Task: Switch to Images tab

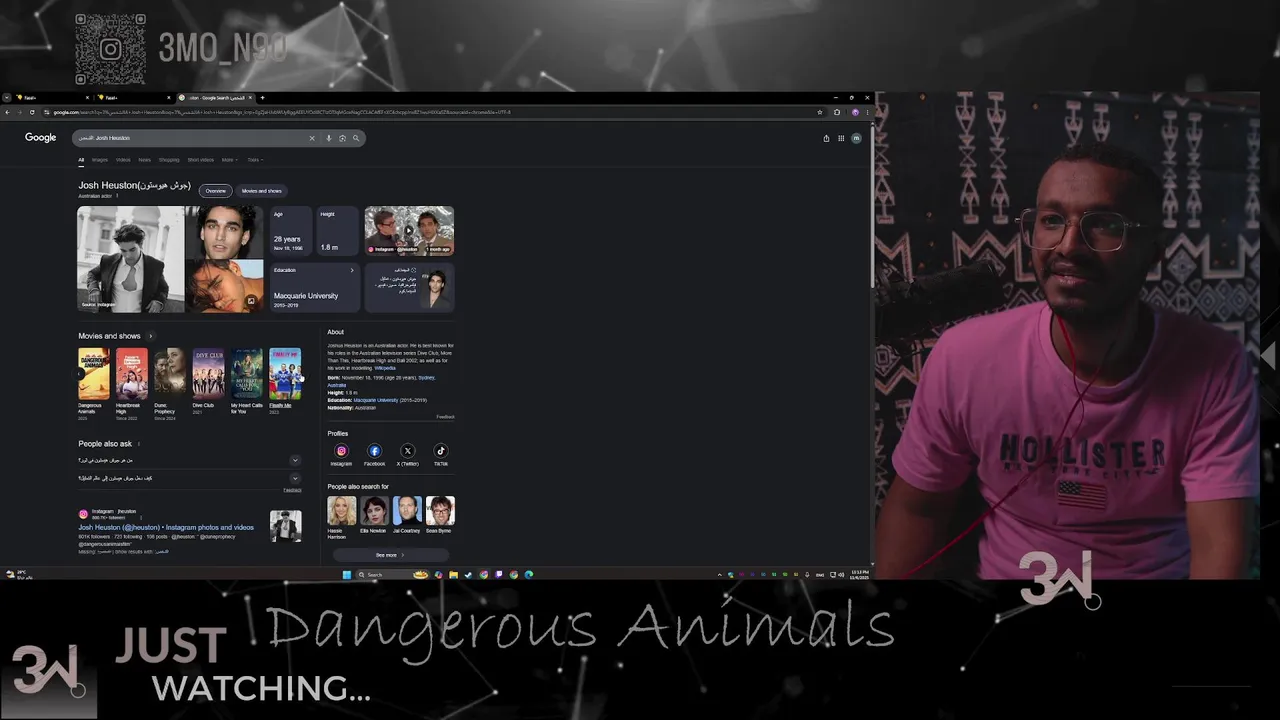Action: click(100, 160)
